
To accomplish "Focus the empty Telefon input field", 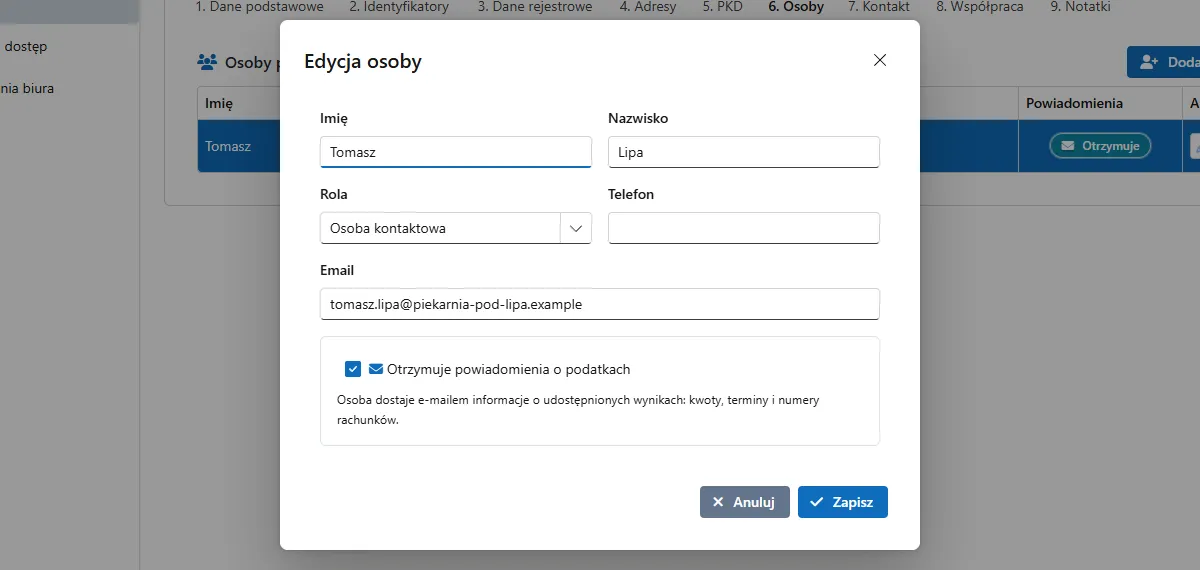I will [744, 228].
